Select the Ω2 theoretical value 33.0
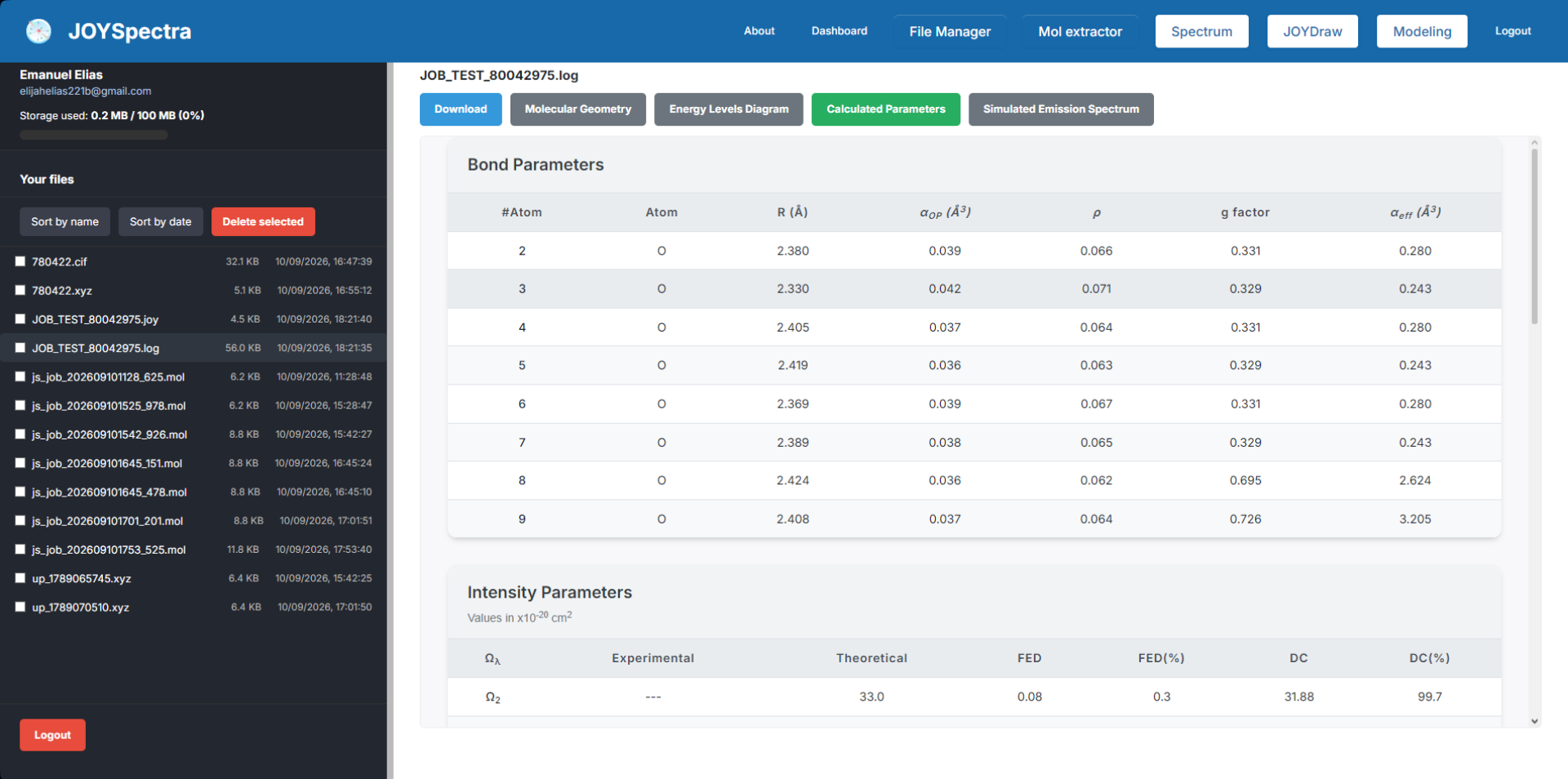 [871, 697]
